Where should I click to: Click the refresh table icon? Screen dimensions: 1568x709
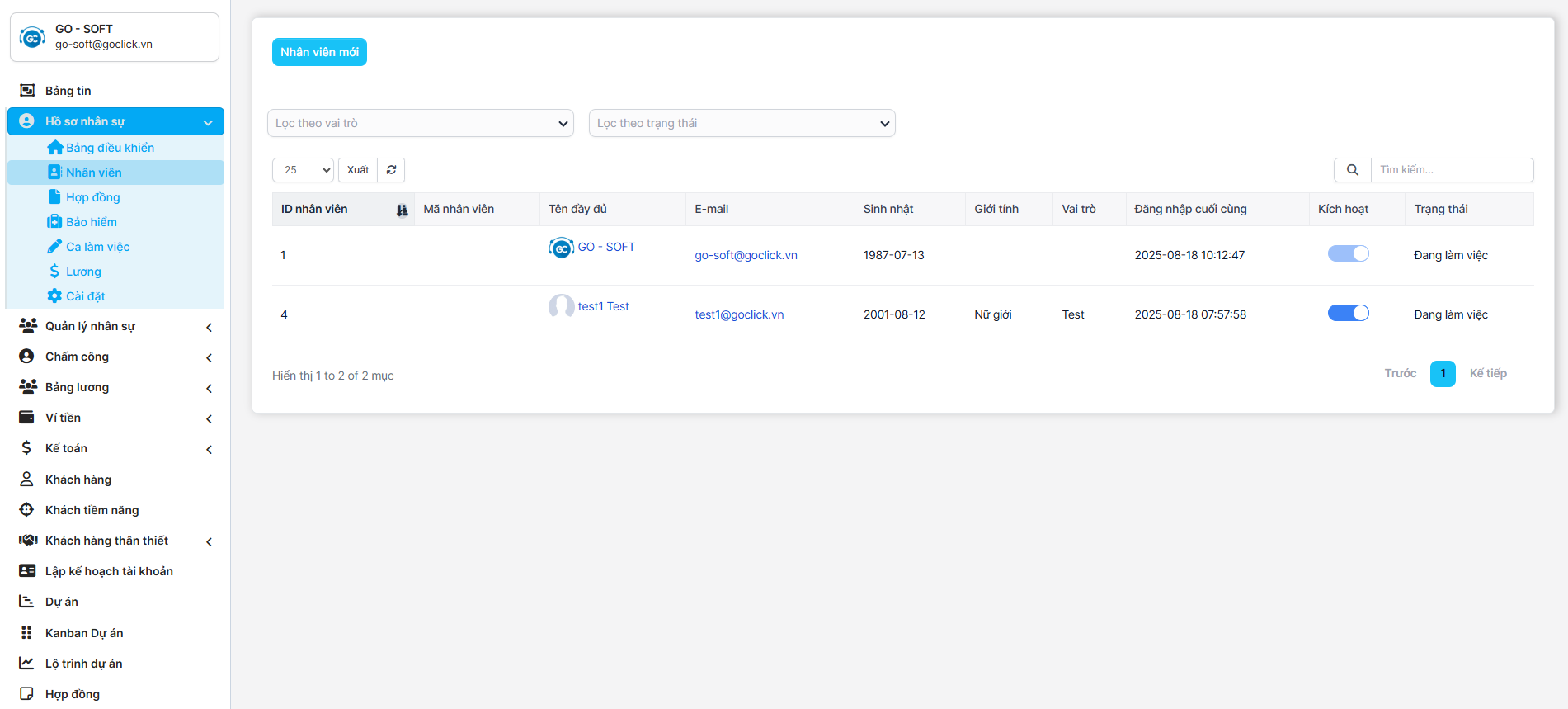391,170
